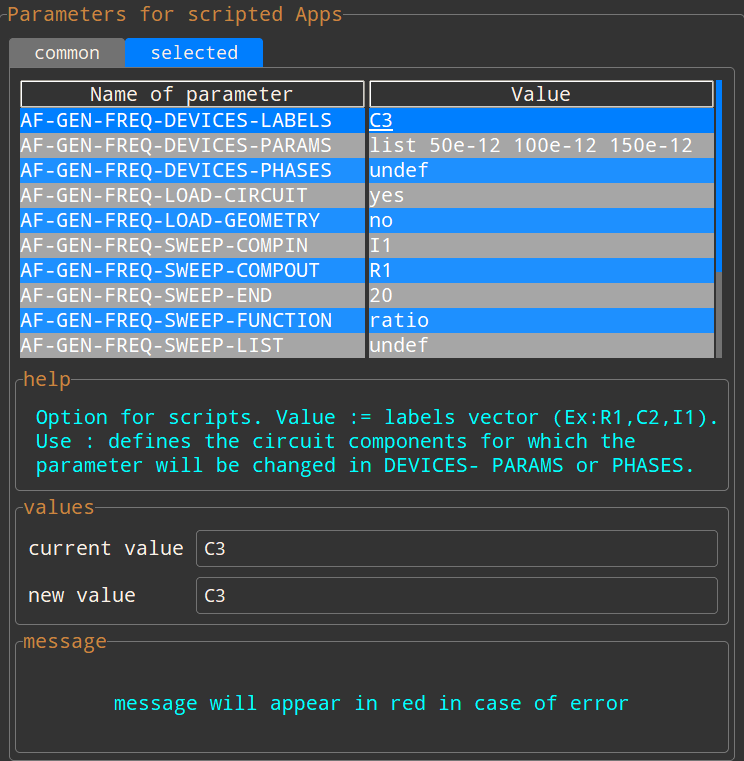This screenshot has height=761, width=744.
Task: Select the selected tab
Action: pyautogui.click(x=194, y=53)
